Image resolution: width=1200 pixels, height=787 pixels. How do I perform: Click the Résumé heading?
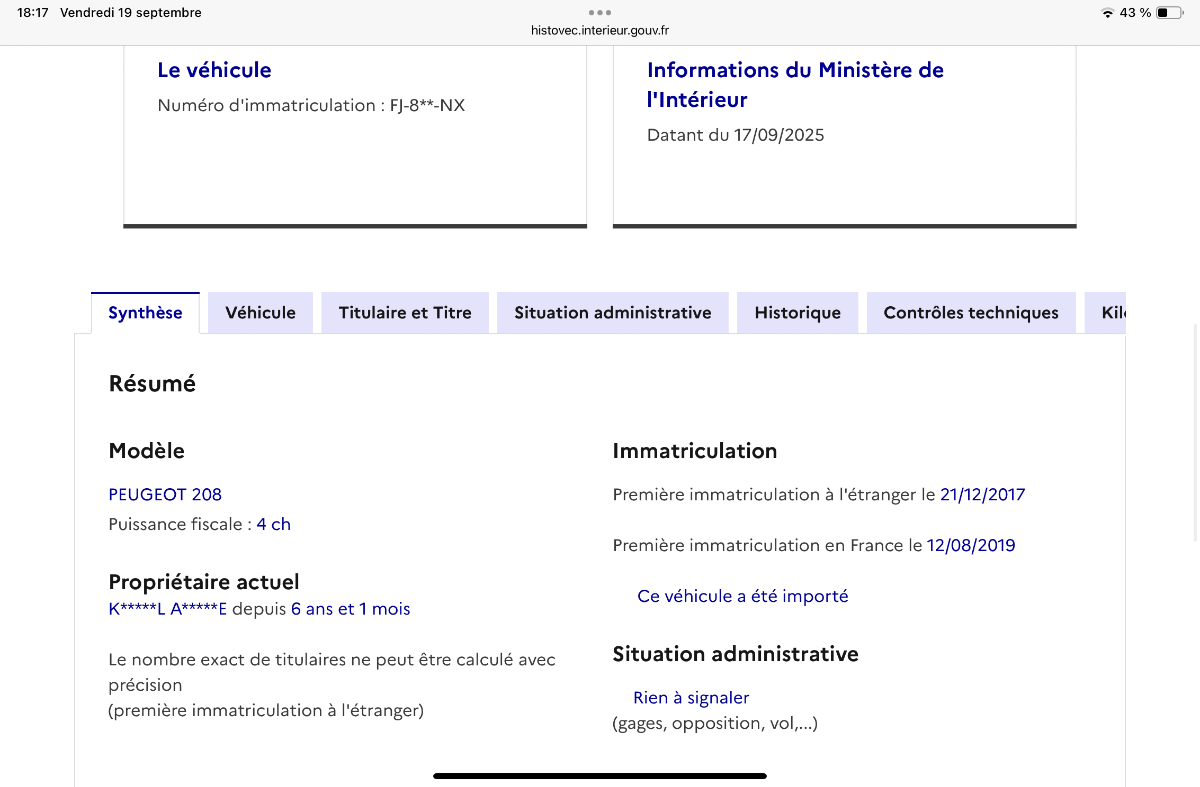click(152, 383)
